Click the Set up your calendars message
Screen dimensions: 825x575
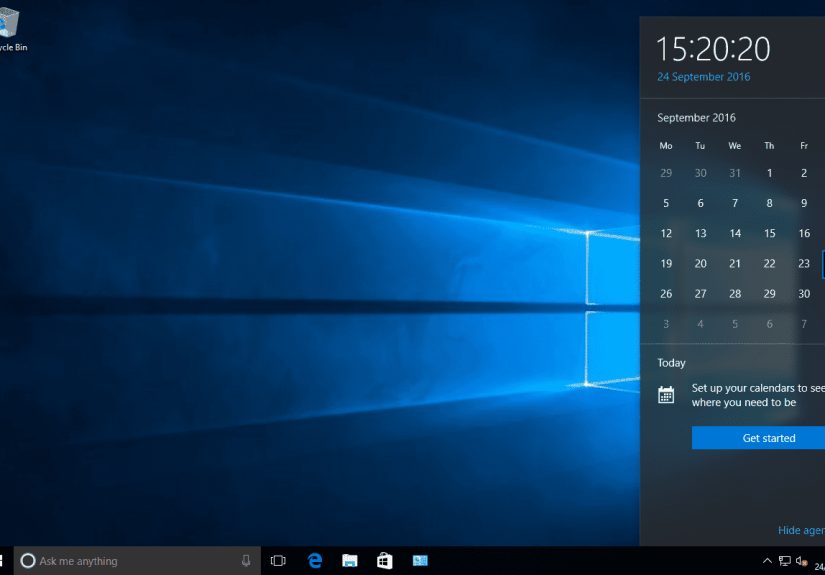click(758, 395)
